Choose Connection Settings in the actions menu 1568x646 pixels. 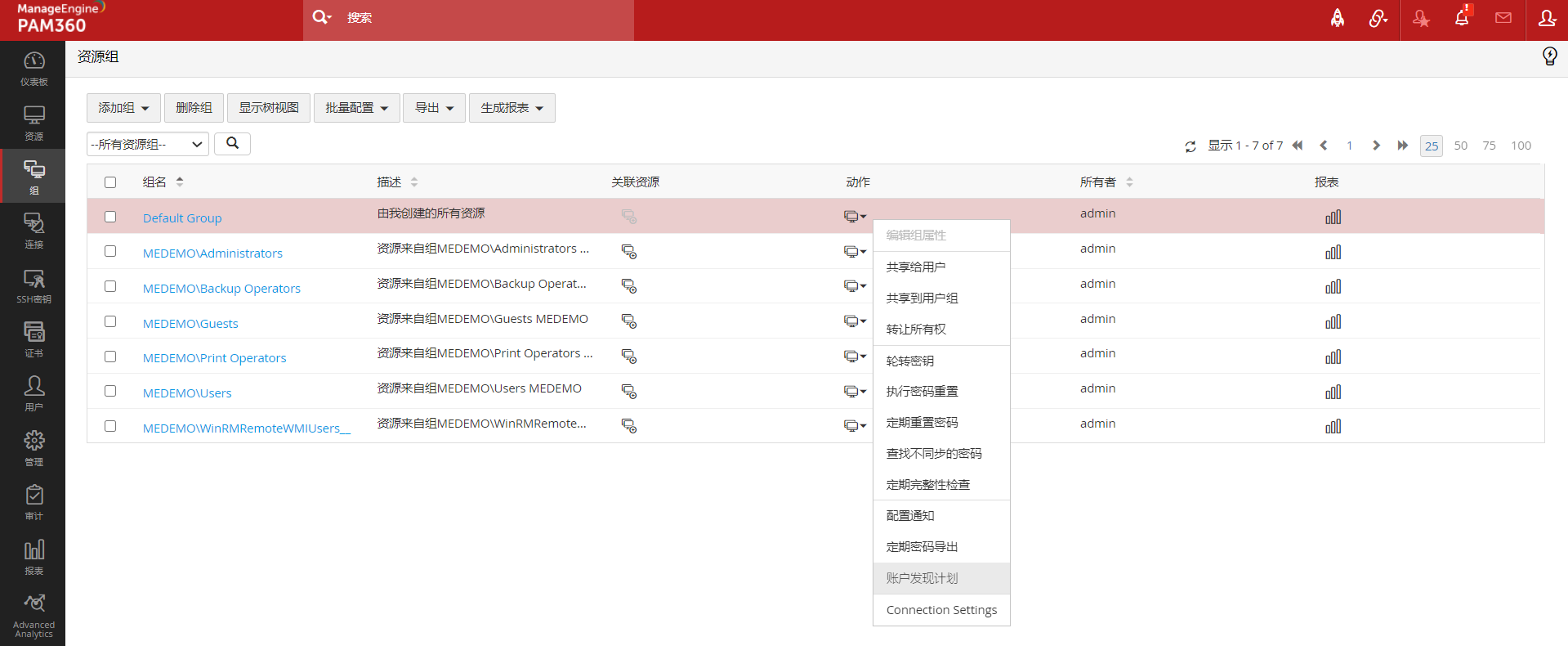941,610
